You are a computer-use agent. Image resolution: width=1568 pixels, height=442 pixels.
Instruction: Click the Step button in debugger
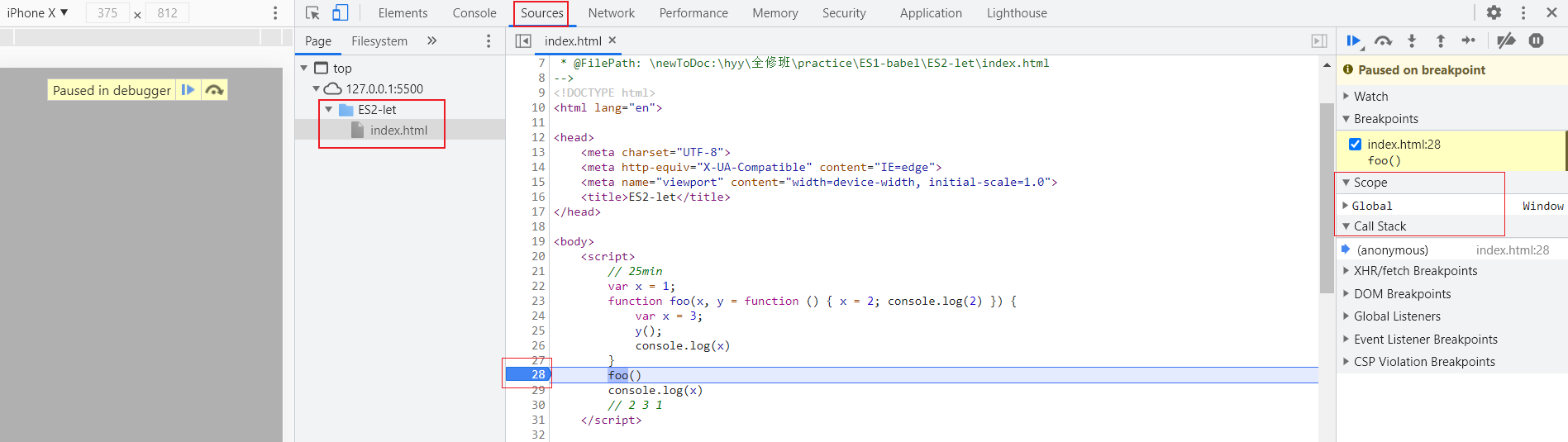click(x=1468, y=40)
